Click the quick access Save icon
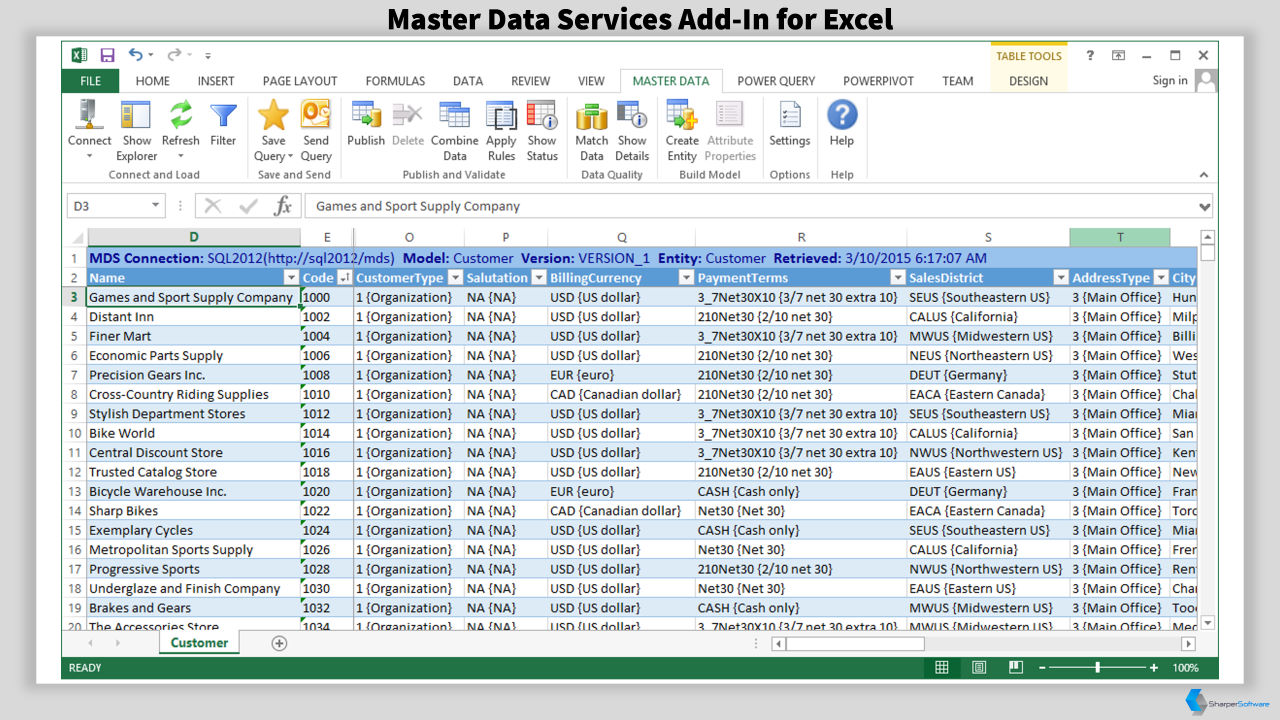 click(x=107, y=55)
